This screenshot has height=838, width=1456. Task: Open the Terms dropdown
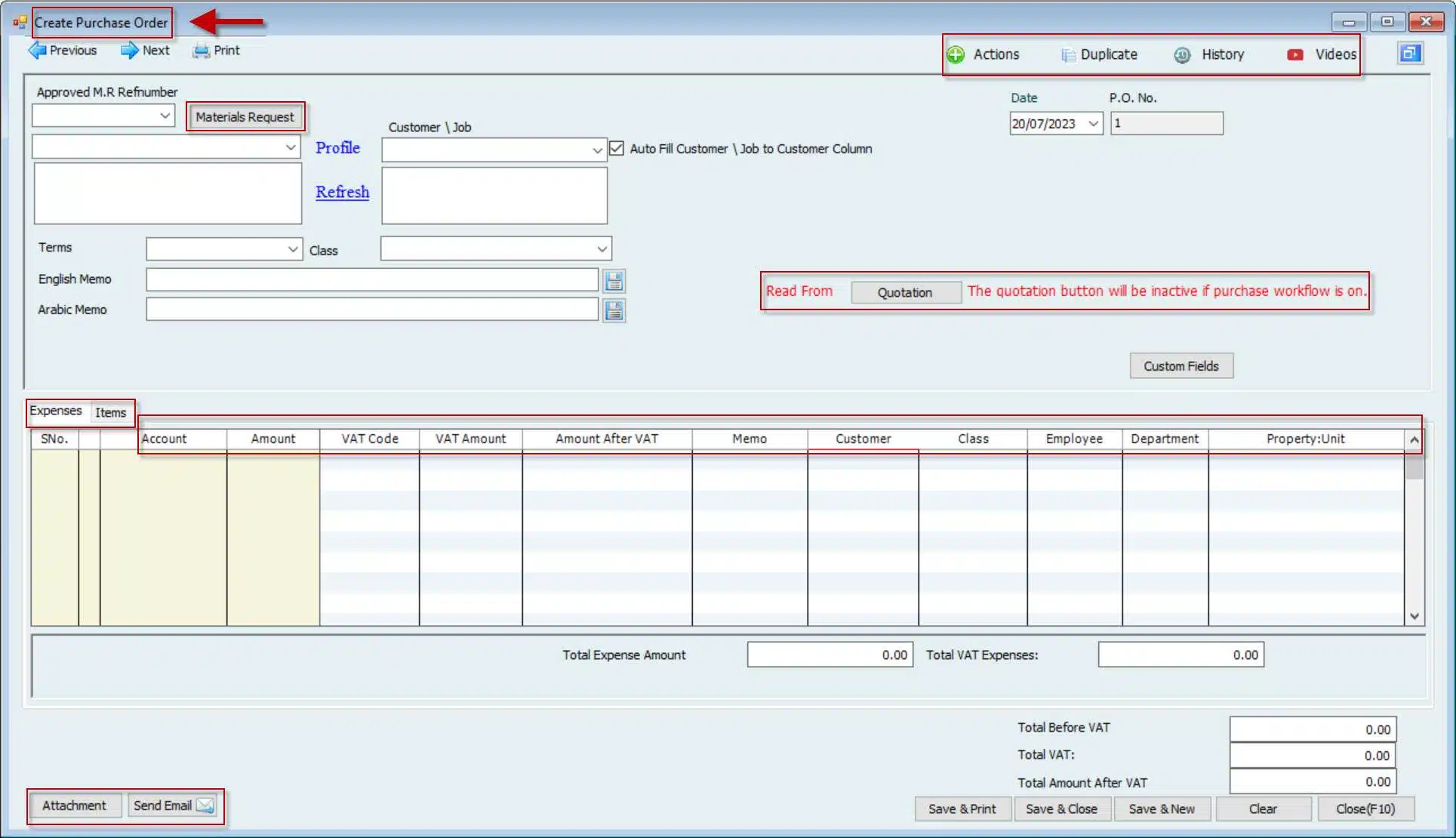tap(293, 248)
